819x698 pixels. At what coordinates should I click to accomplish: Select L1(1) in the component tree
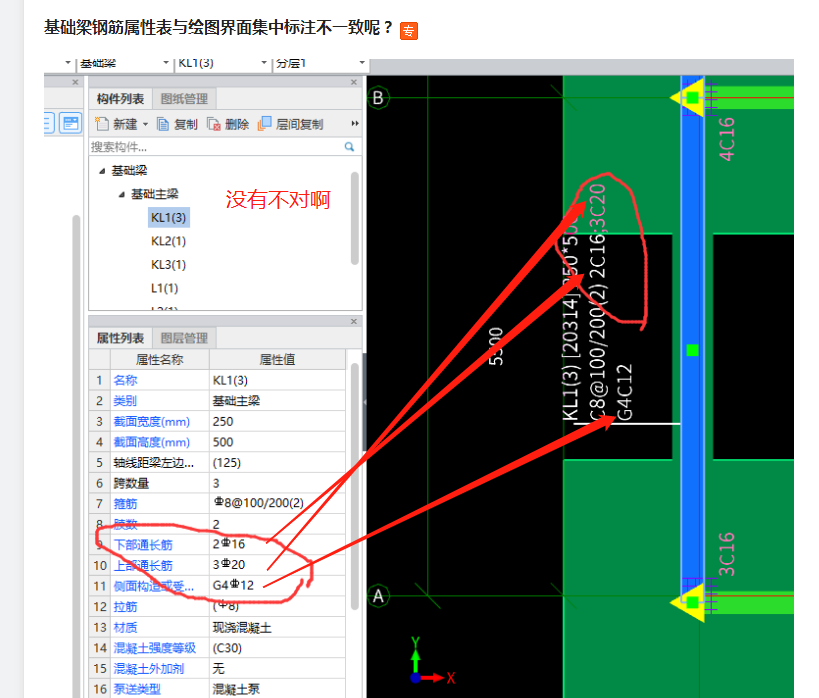click(165, 288)
